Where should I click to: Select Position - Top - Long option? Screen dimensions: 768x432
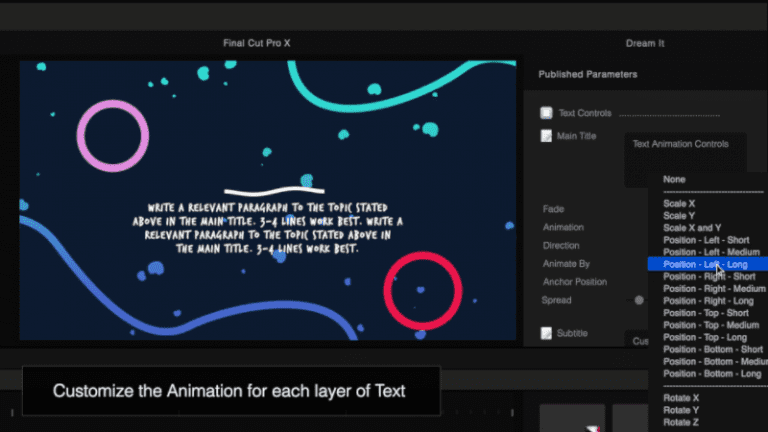pos(705,337)
